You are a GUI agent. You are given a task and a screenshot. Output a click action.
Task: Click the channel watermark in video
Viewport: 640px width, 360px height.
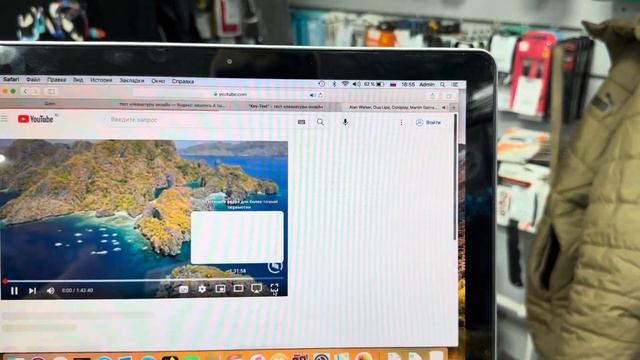[275, 267]
